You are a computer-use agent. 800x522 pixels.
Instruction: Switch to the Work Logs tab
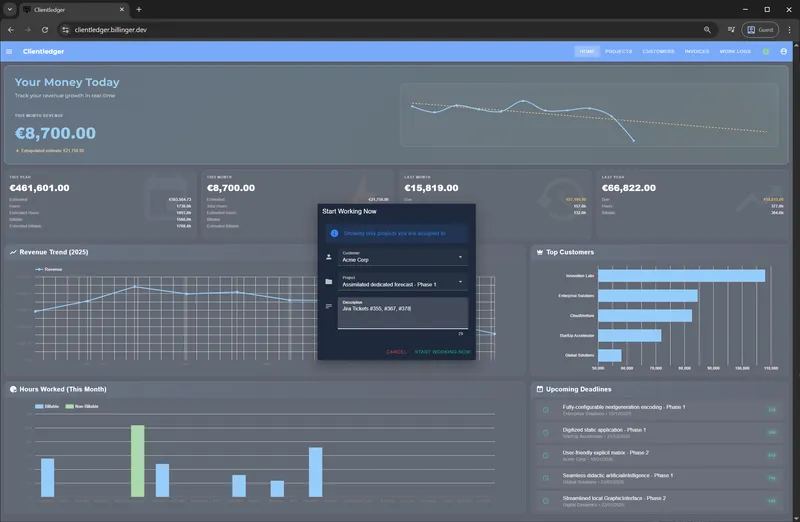735,51
